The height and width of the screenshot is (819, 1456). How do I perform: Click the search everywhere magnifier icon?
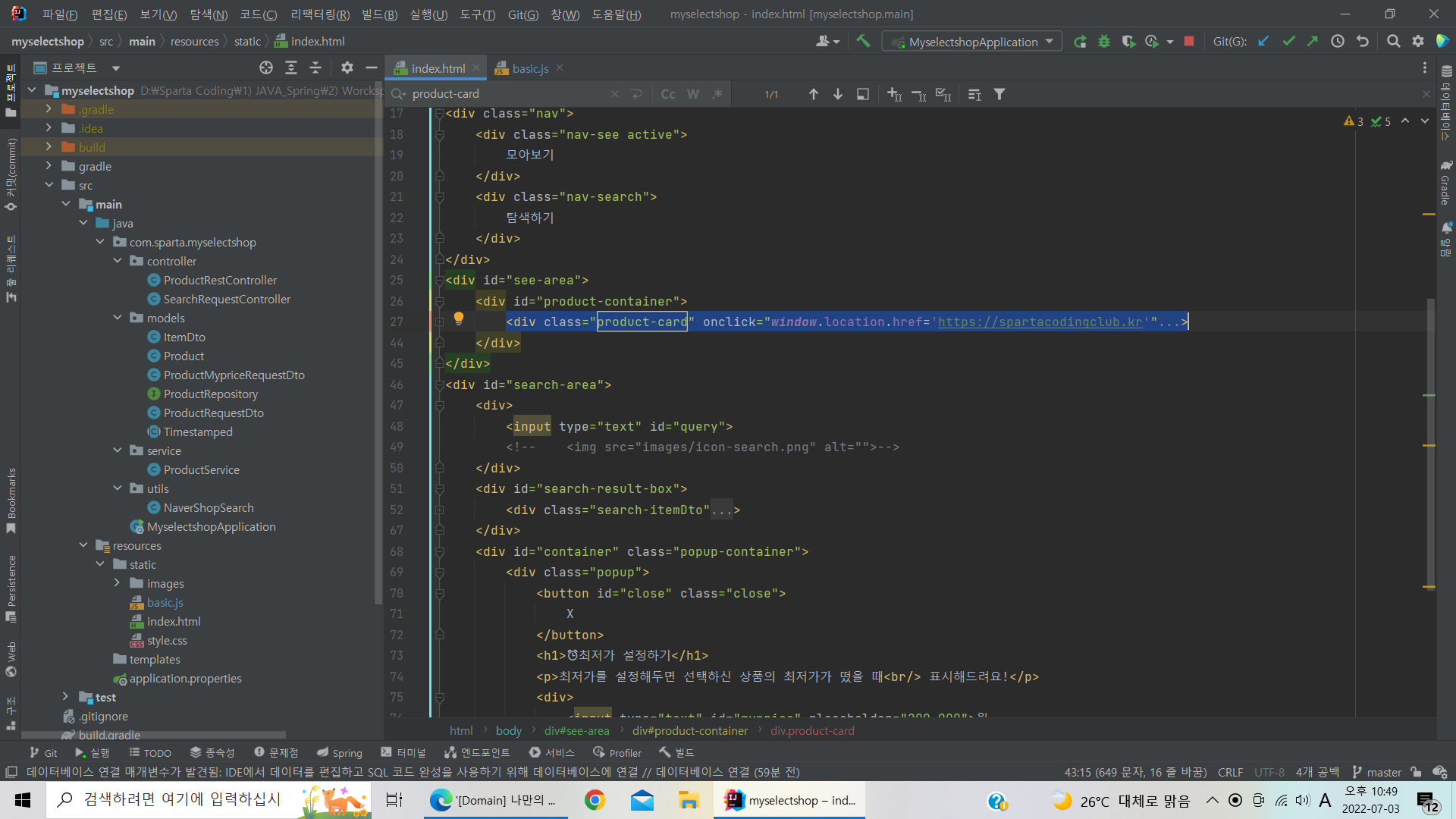coord(1393,42)
